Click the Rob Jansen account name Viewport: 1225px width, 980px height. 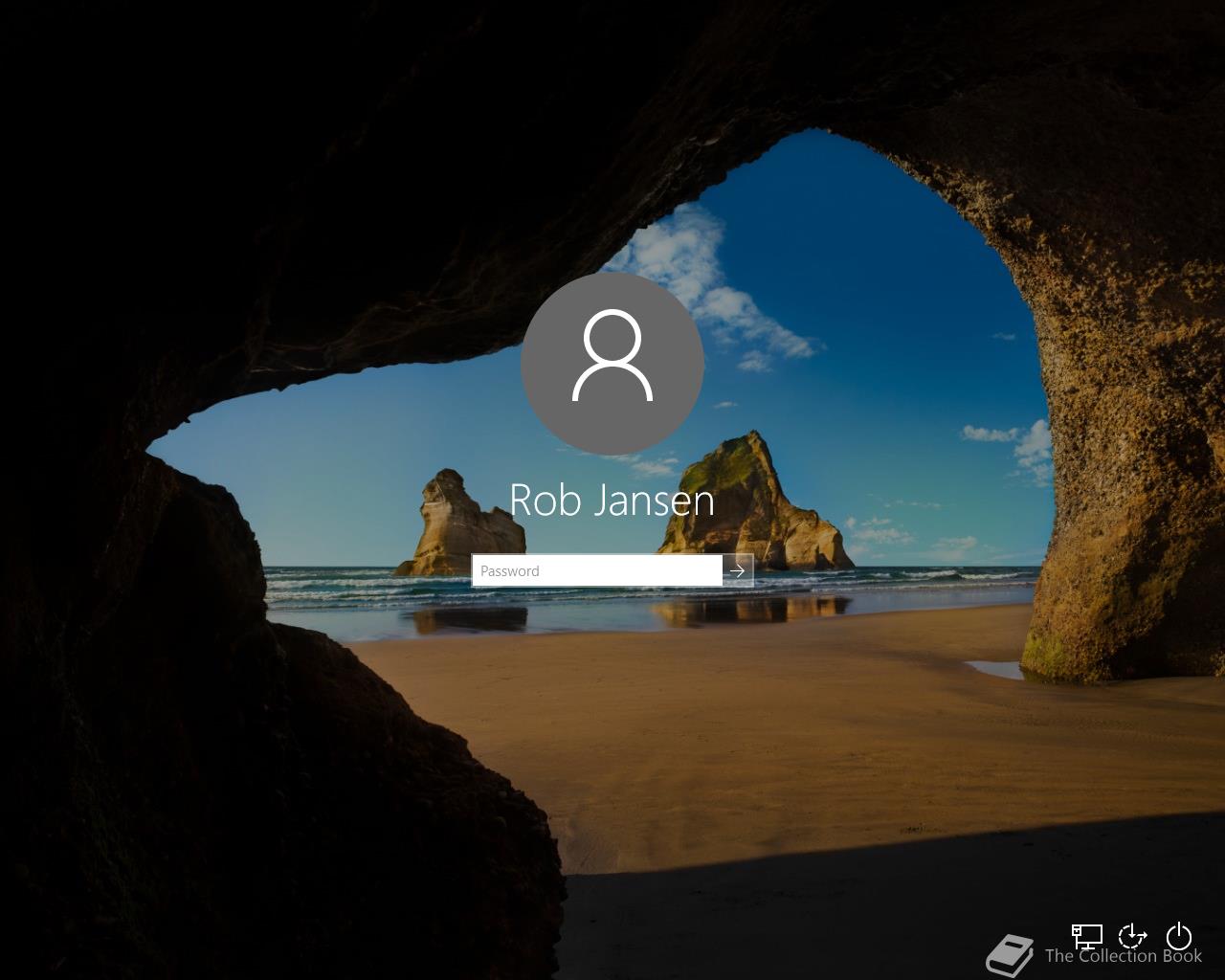tap(612, 500)
